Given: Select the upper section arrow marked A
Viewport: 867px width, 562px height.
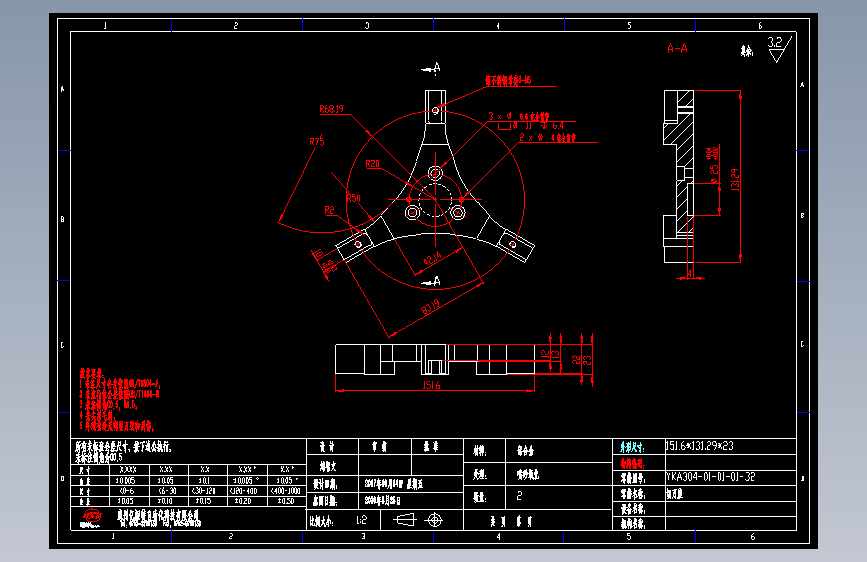Looking at the screenshot, I should [431, 68].
